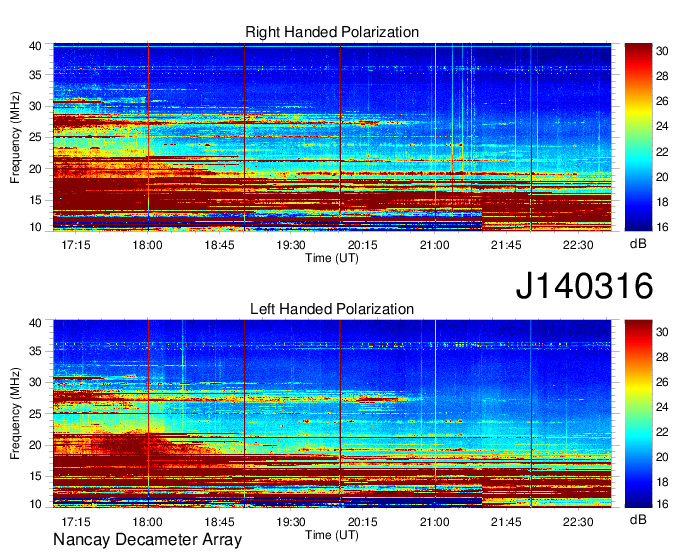
Task: Click the 17:15 tick on top time axis
Action: point(76,245)
